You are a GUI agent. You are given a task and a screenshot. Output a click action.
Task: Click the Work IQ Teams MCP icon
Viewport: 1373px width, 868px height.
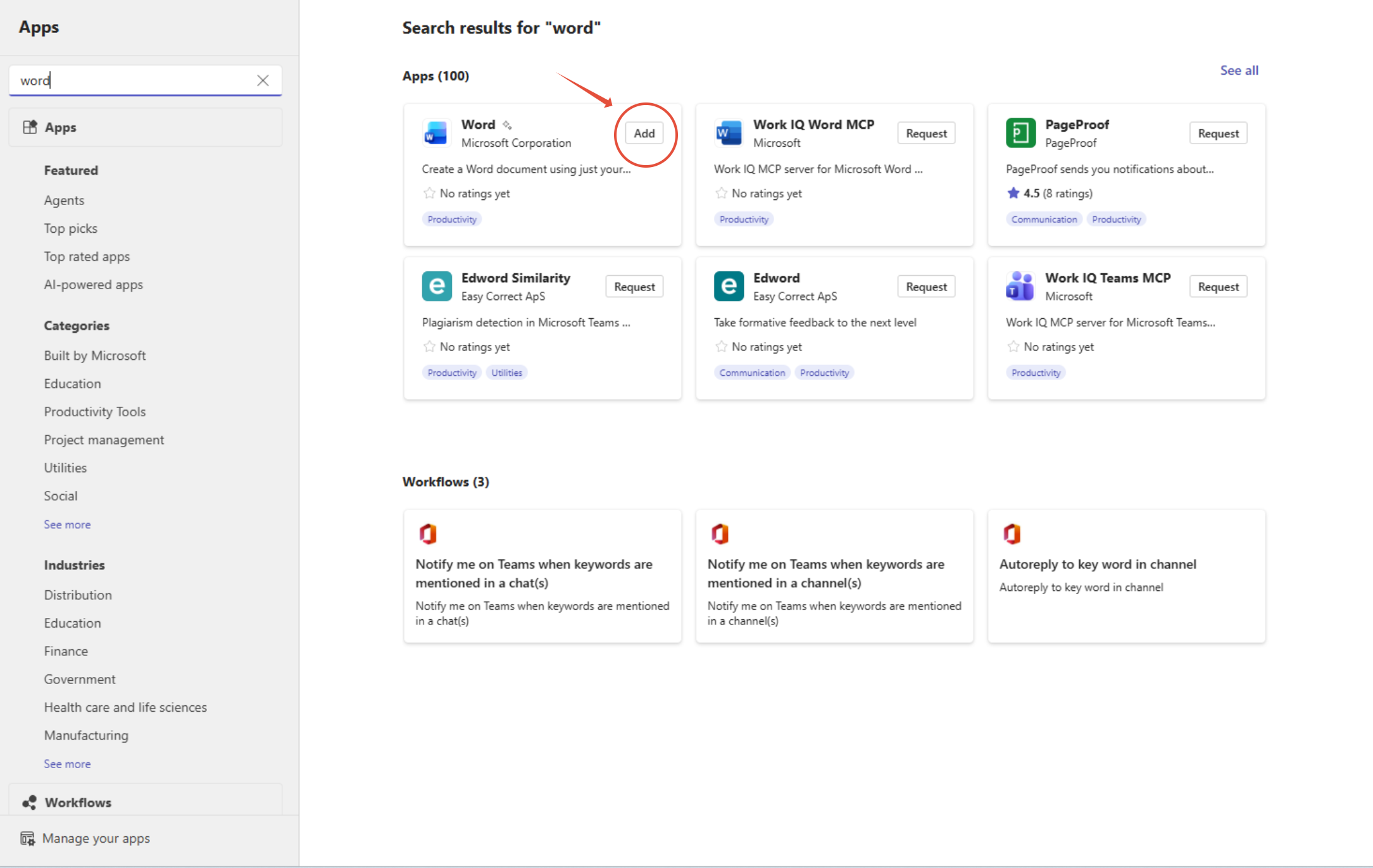pos(1020,287)
